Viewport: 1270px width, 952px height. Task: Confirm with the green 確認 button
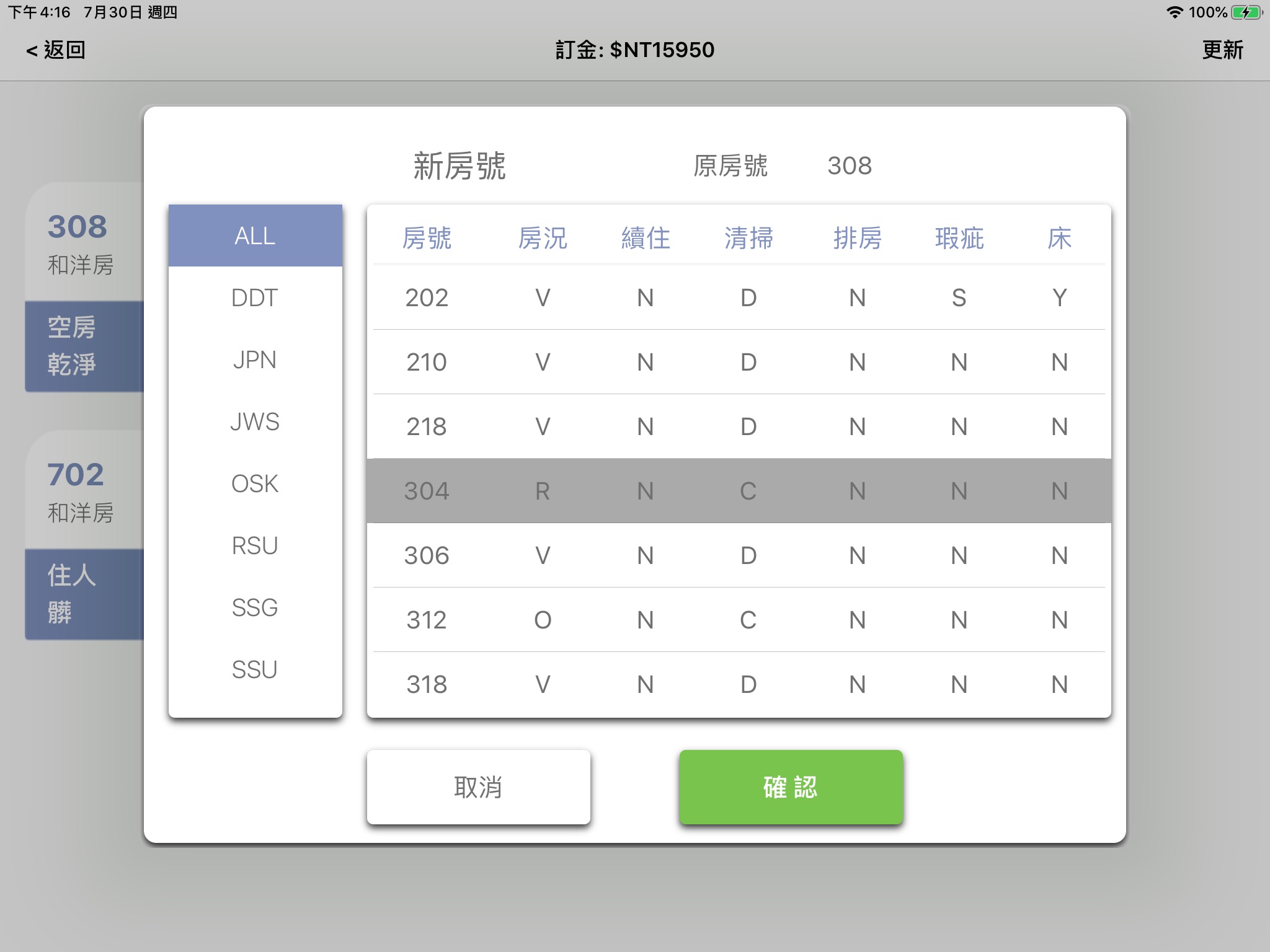pos(791,787)
